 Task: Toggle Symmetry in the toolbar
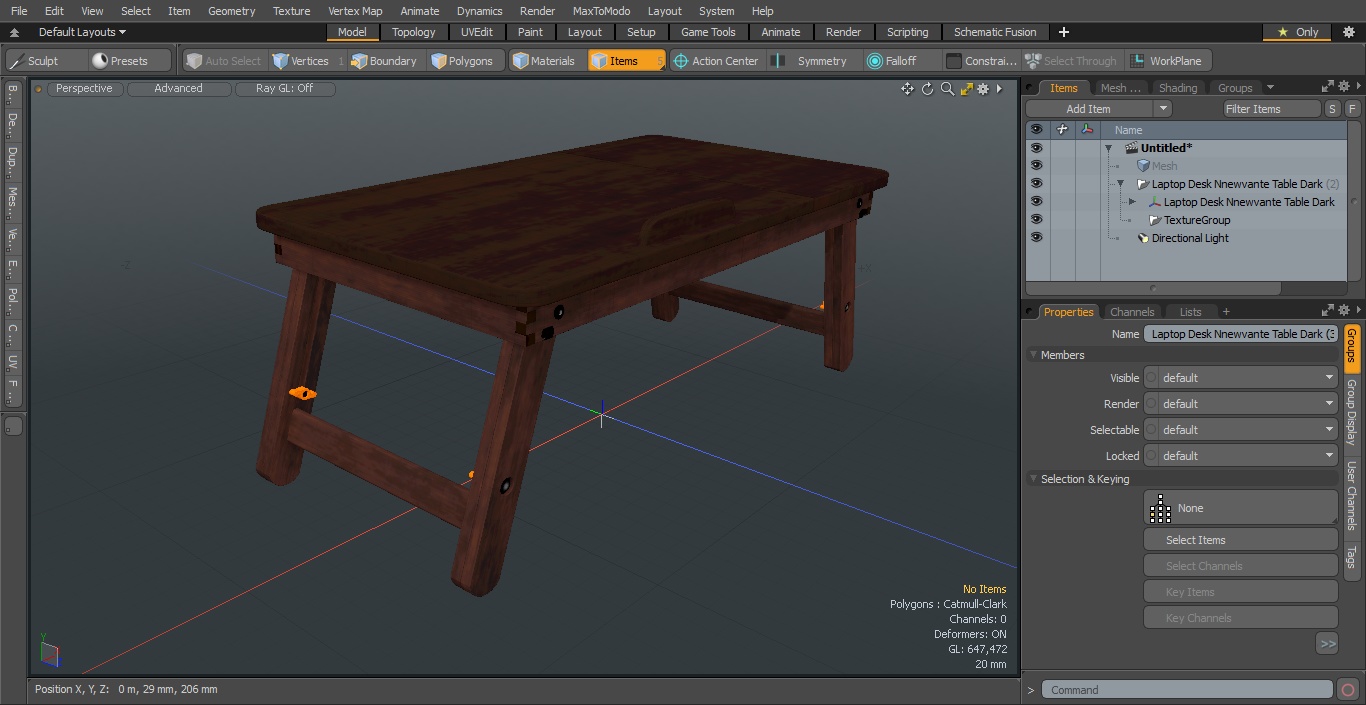[813, 61]
